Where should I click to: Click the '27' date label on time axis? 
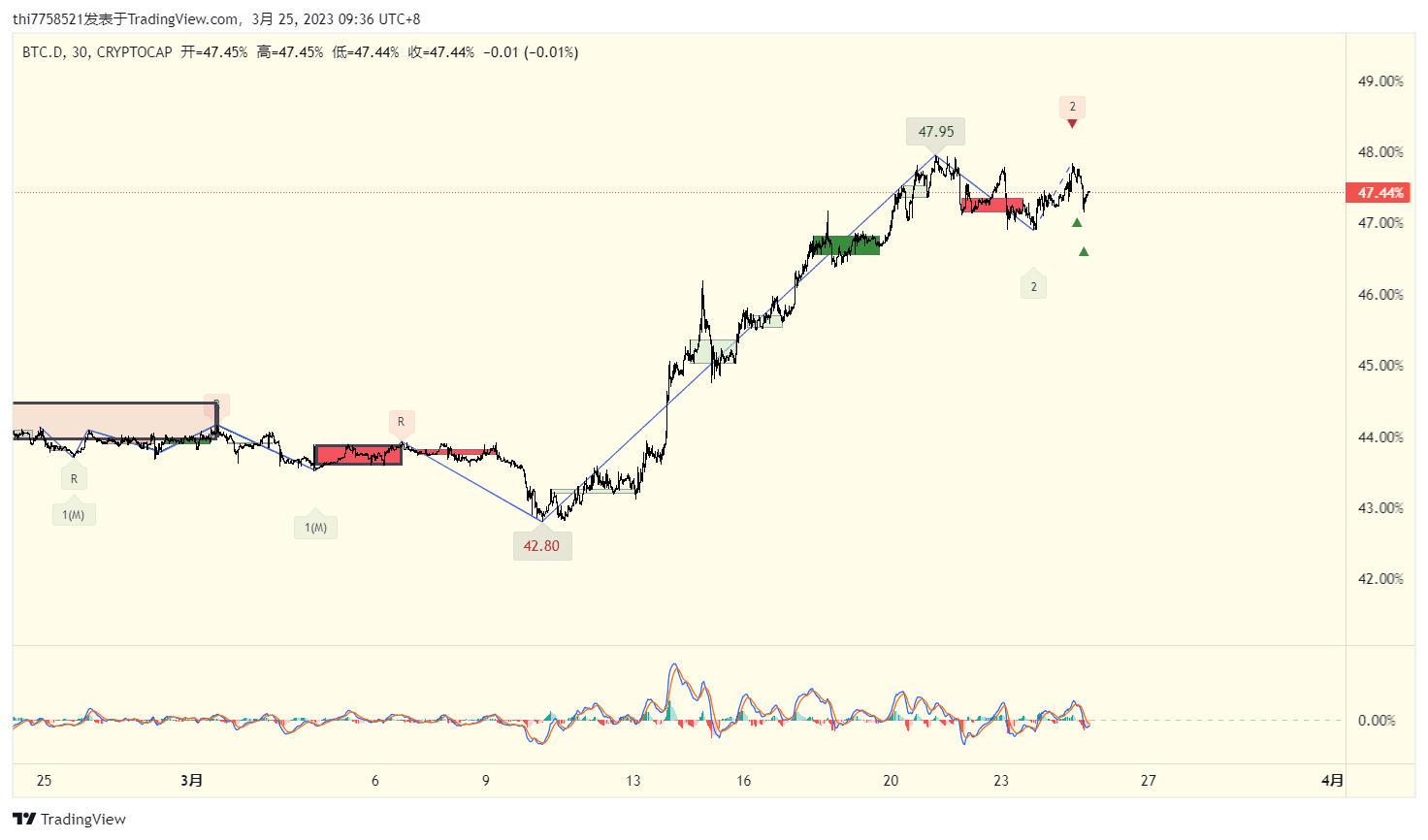click(x=1148, y=781)
